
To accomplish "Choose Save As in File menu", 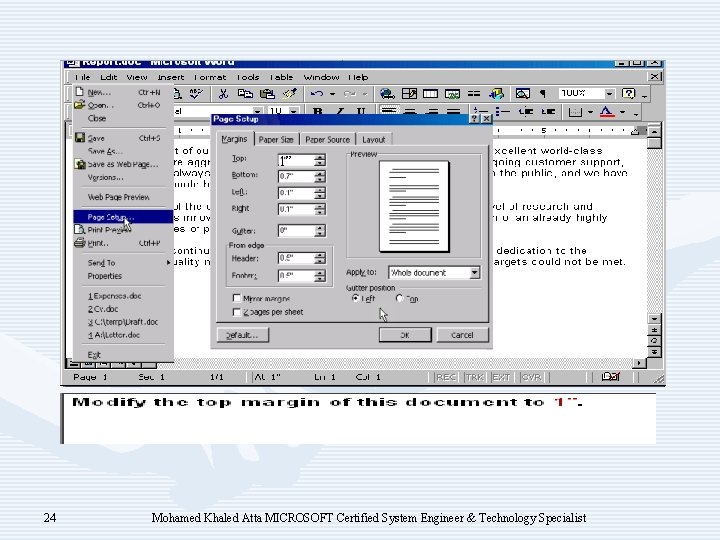I will tap(123, 151).
